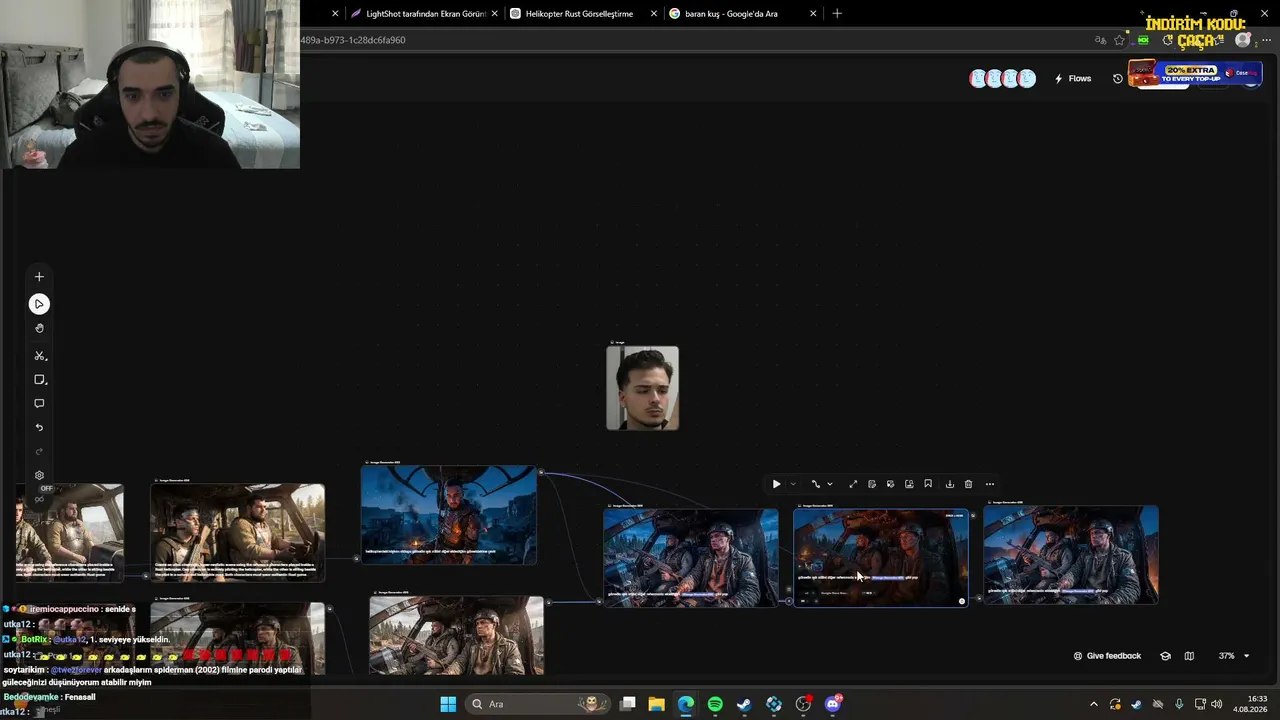
Task: Open the taskbar clock showing 16:33
Action: pyautogui.click(x=1250, y=704)
